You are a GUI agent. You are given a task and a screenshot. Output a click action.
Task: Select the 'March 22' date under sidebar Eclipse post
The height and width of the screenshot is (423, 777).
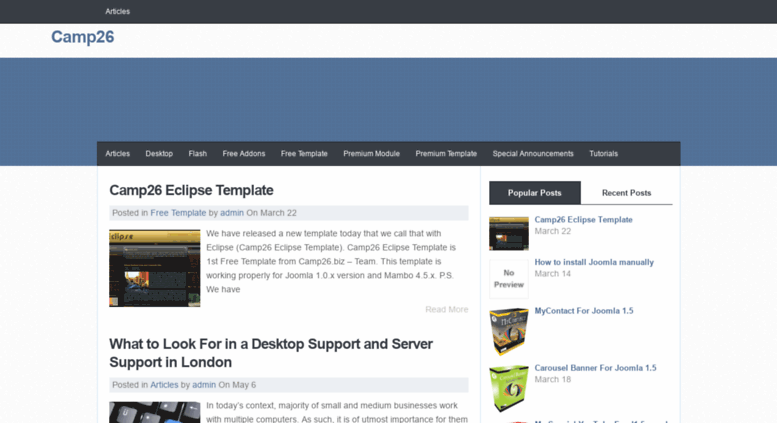pos(553,231)
